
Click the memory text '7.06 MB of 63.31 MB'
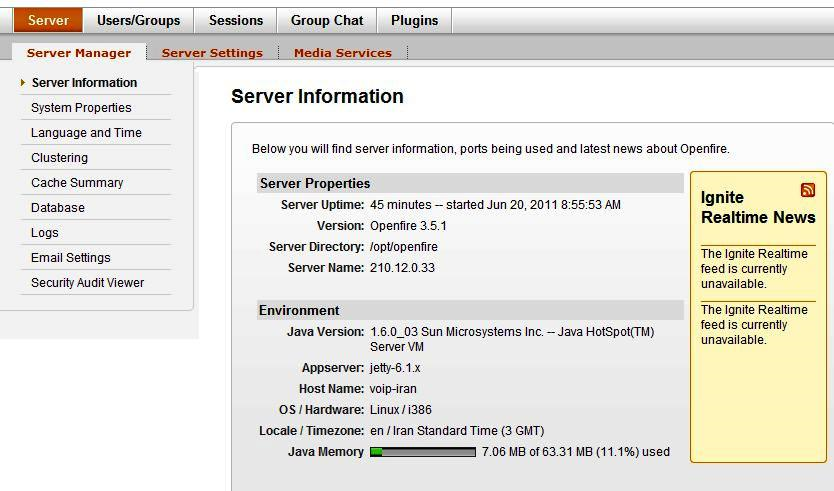pos(537,452)
